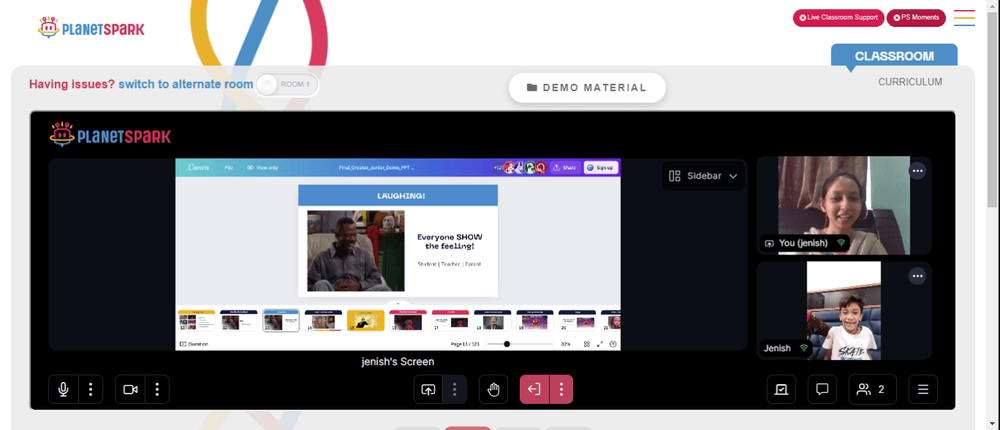Select slide thumbnail number 14
The width and height of the screenshot is (1000, 430).
pyautogui.click(x=323, y=321)
